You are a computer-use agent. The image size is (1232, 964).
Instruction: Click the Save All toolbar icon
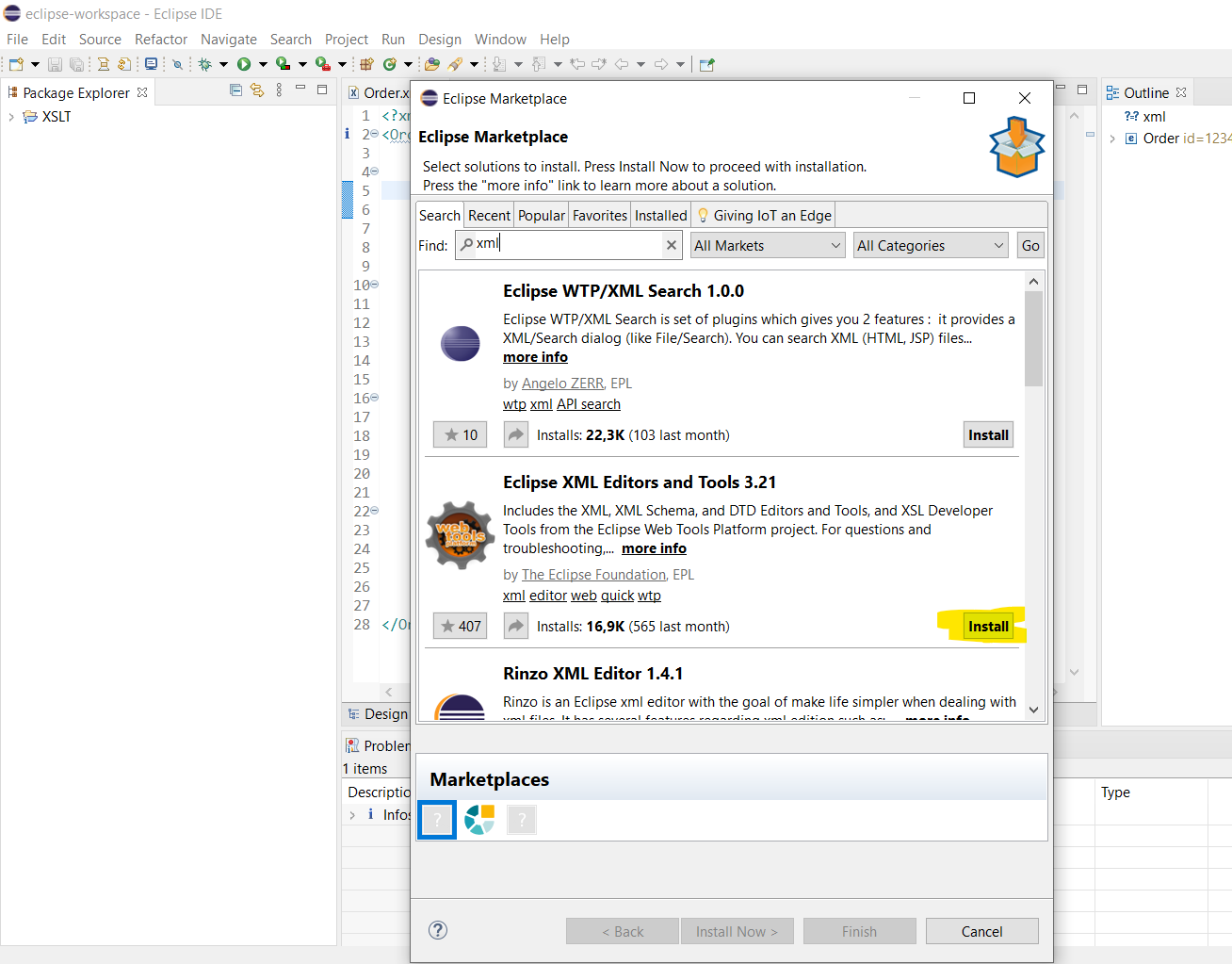[x=76, y=64]
